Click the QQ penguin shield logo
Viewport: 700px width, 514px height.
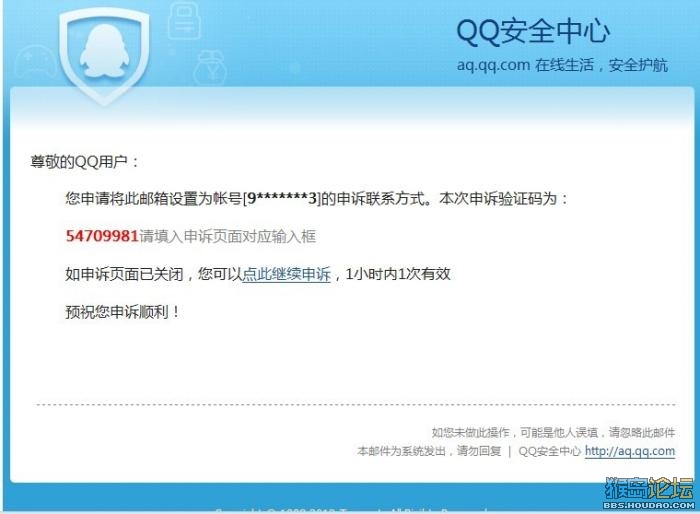104,56
